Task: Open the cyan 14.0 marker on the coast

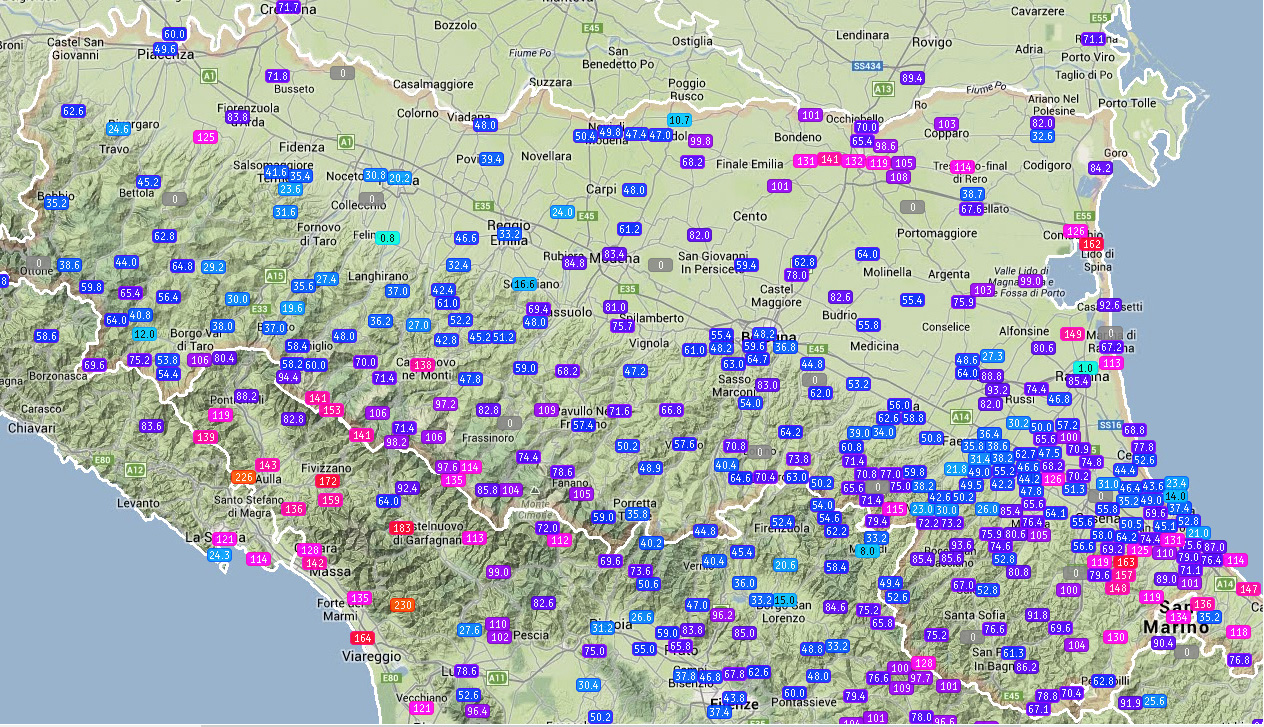Action: coord(1176,496)
